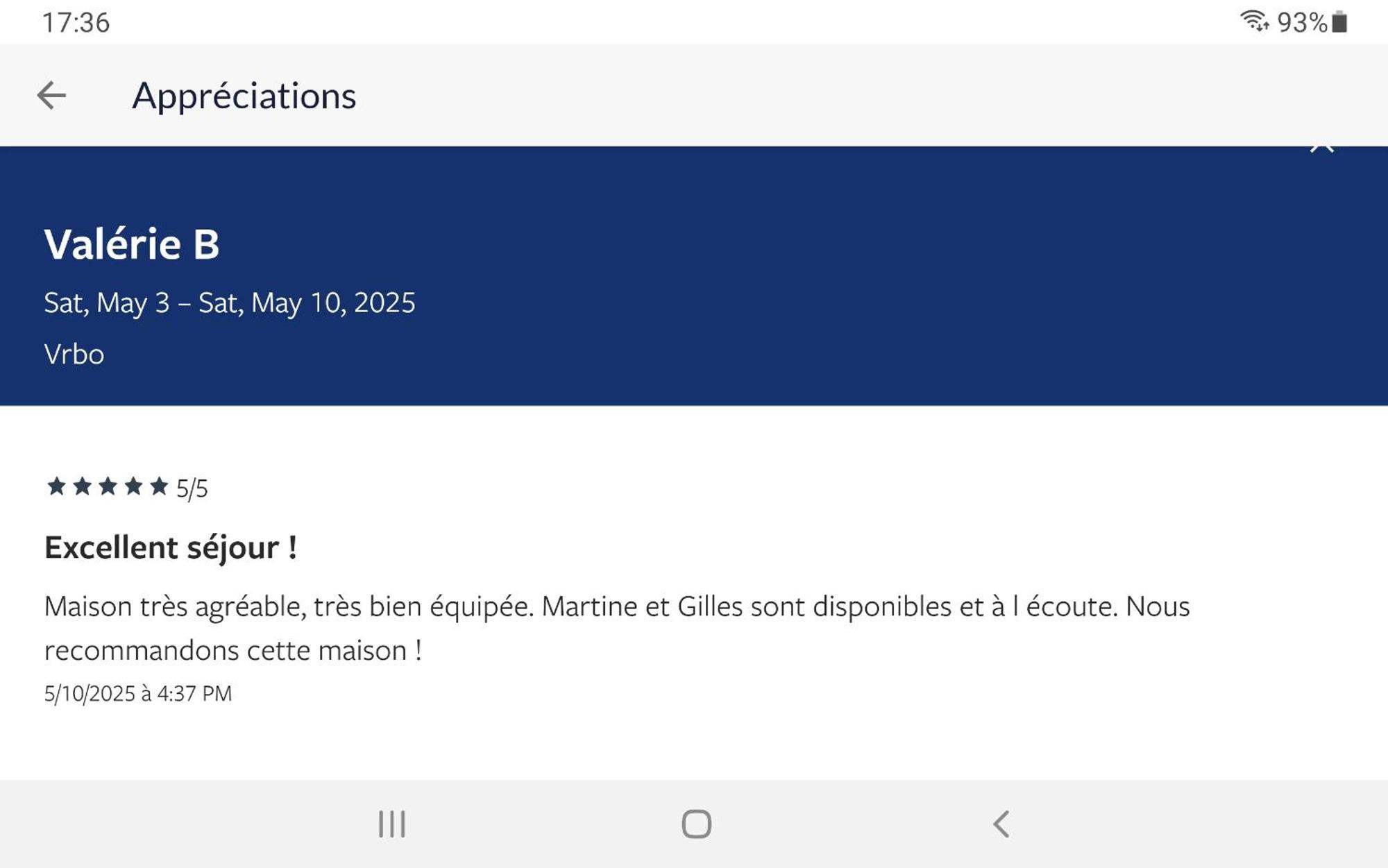Tap the Appréciations page title
The height and width of the screenshot is (868, 1388).
tap(244, 96)
